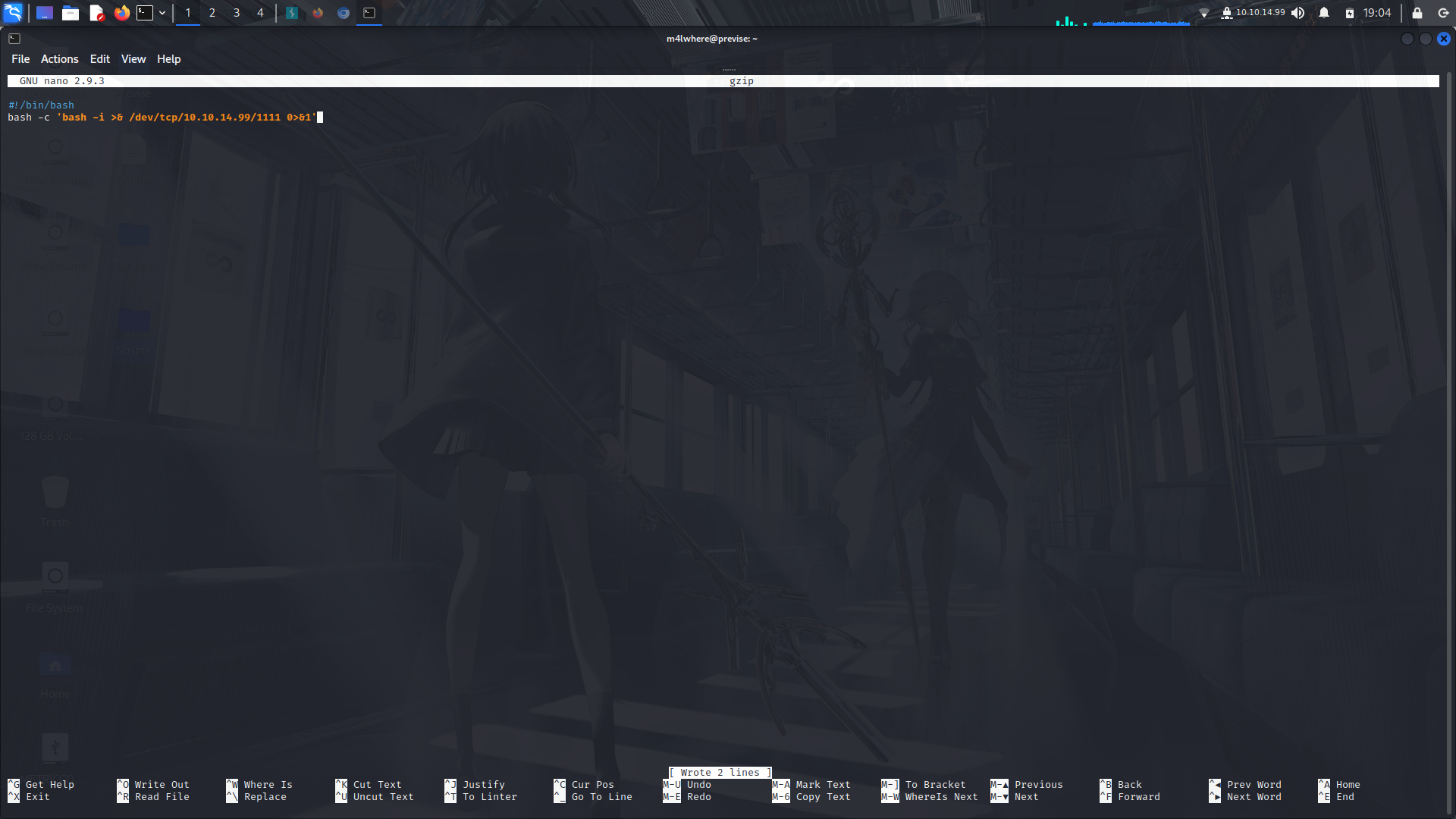Mute the system volume

[x=1298, y=13]
